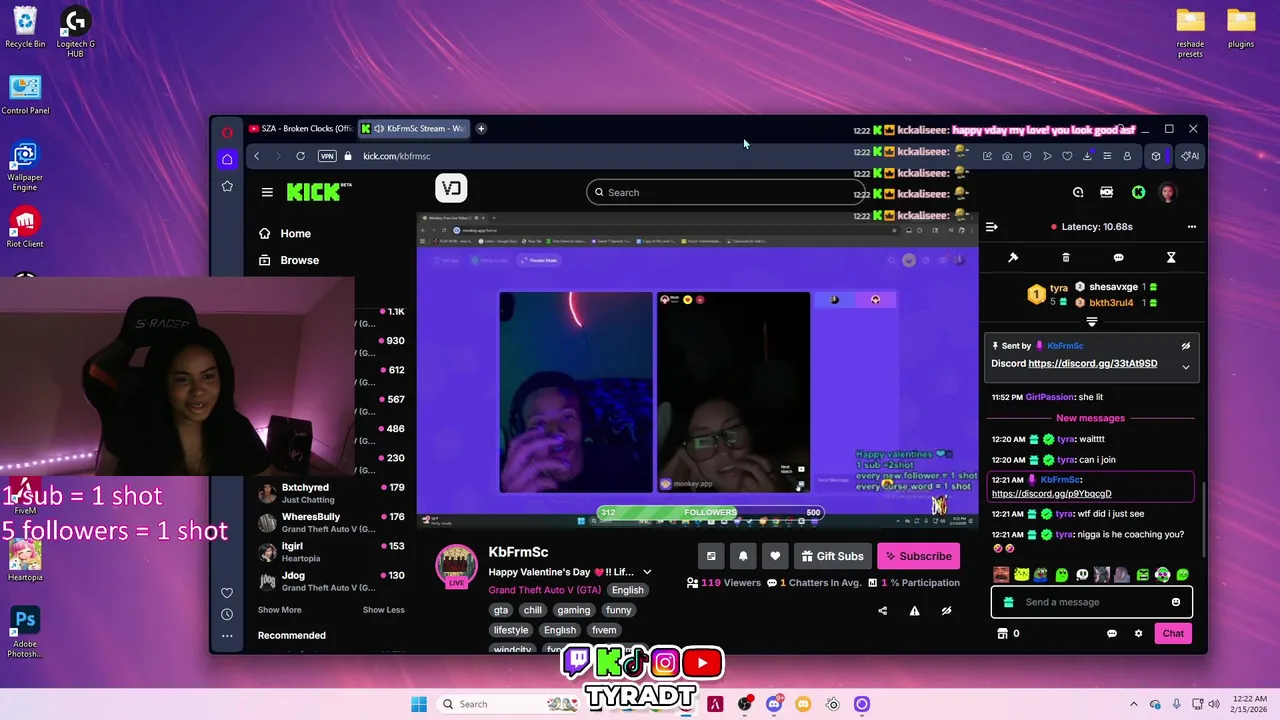
Task: Click the gift icon in message box
Action: [1008, 602]
